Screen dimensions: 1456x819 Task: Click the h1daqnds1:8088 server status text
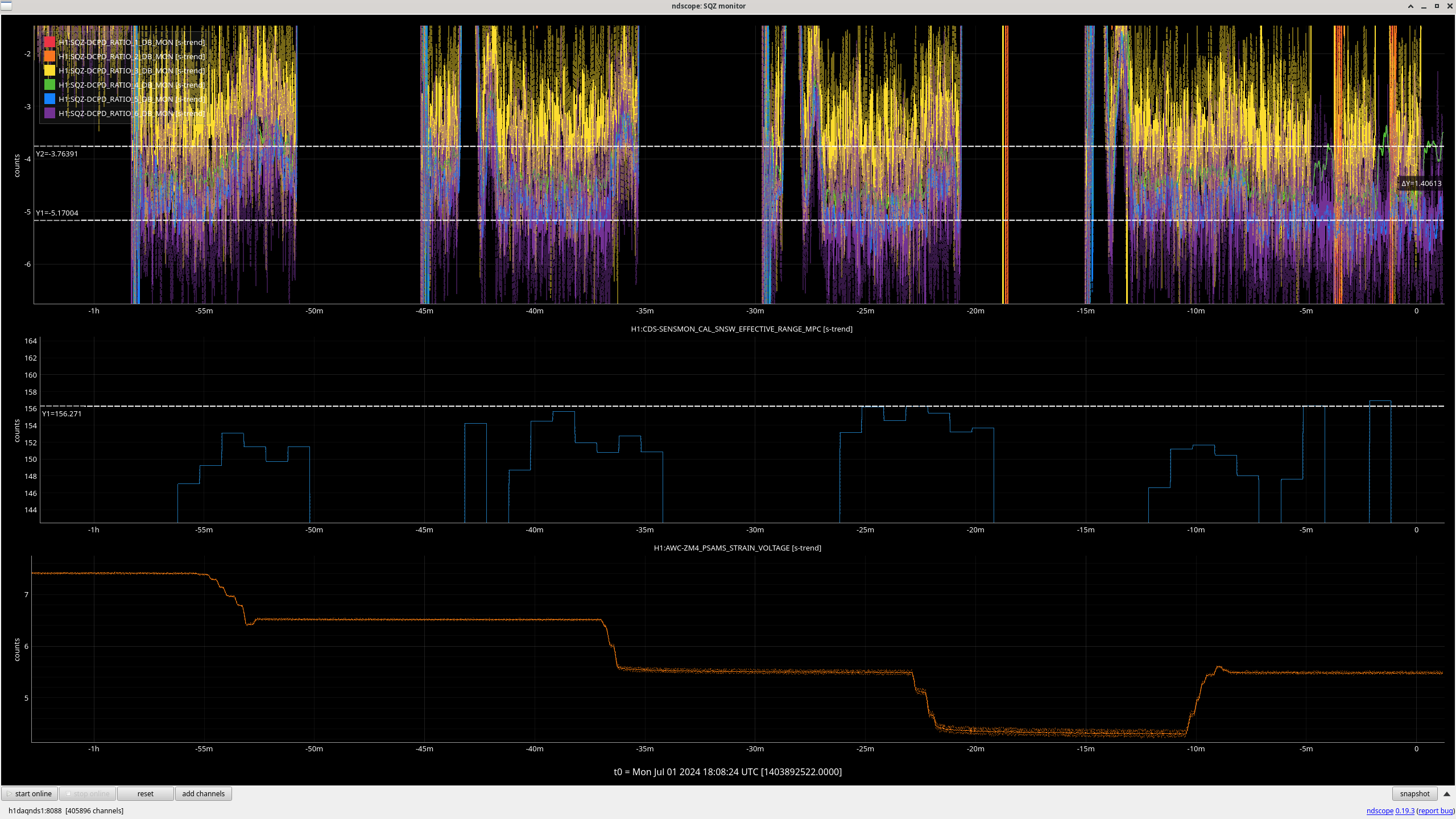[x=66, y=810]
